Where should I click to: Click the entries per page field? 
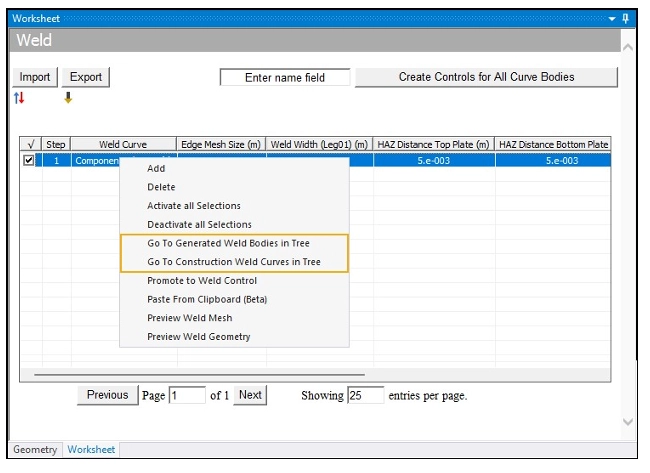(x=365, y=395)
